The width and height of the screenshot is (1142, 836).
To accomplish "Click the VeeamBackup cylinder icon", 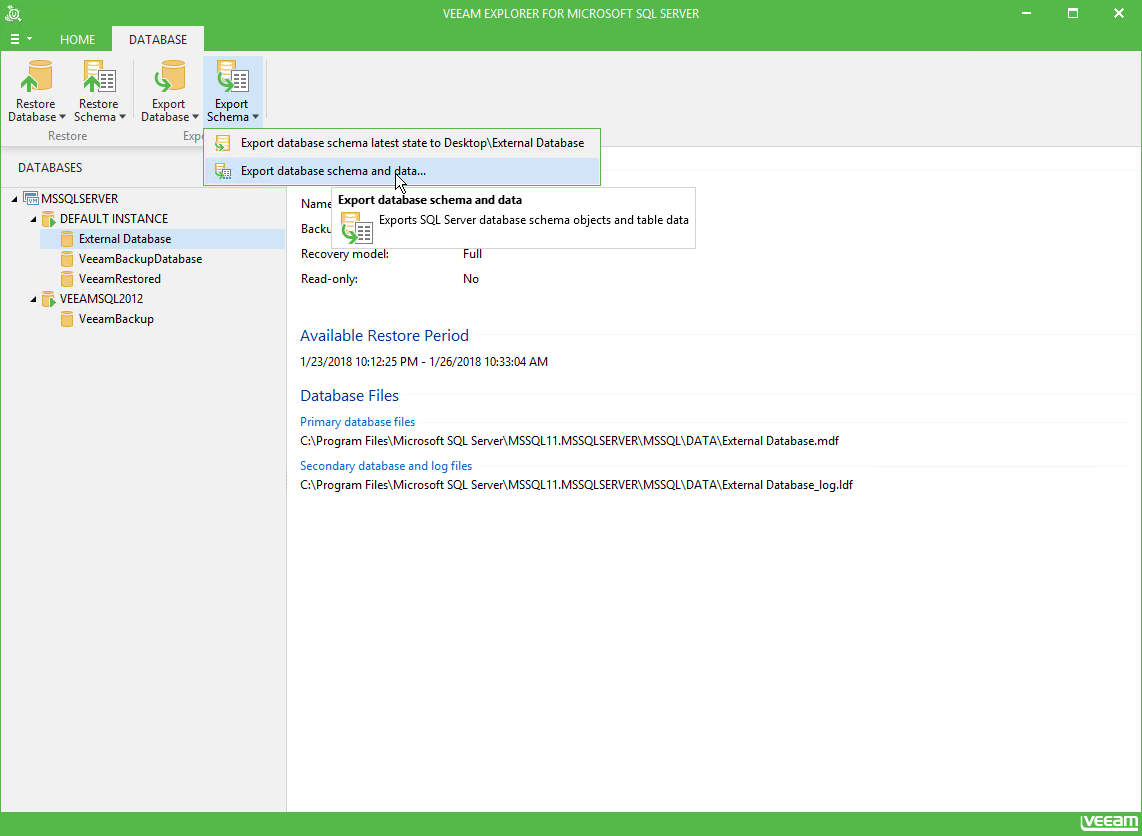I will coord(67,319).
